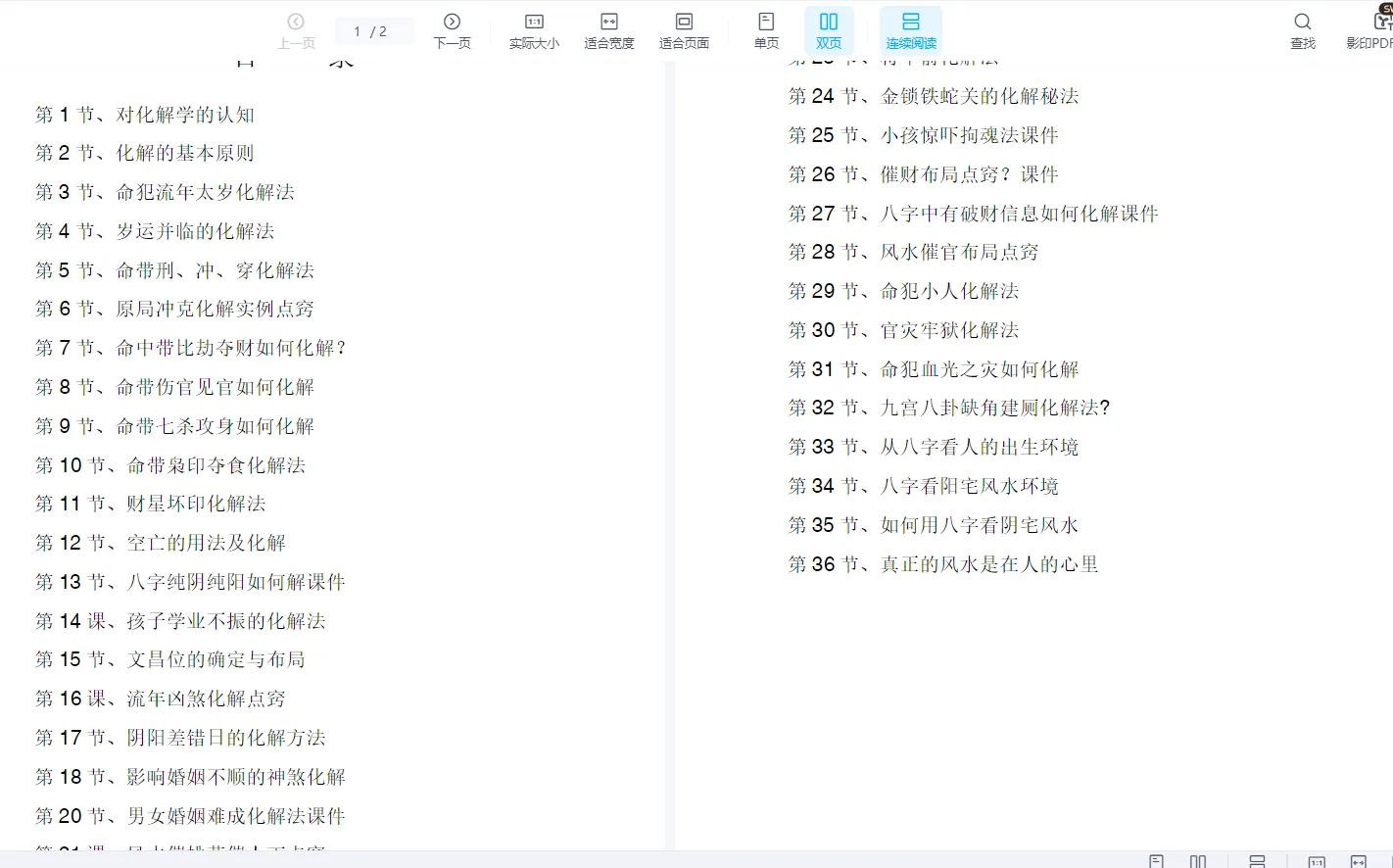The height and width of the screenshot is (868, 1393).
Task: Click status bar fit width icon
Action: 1359,861
